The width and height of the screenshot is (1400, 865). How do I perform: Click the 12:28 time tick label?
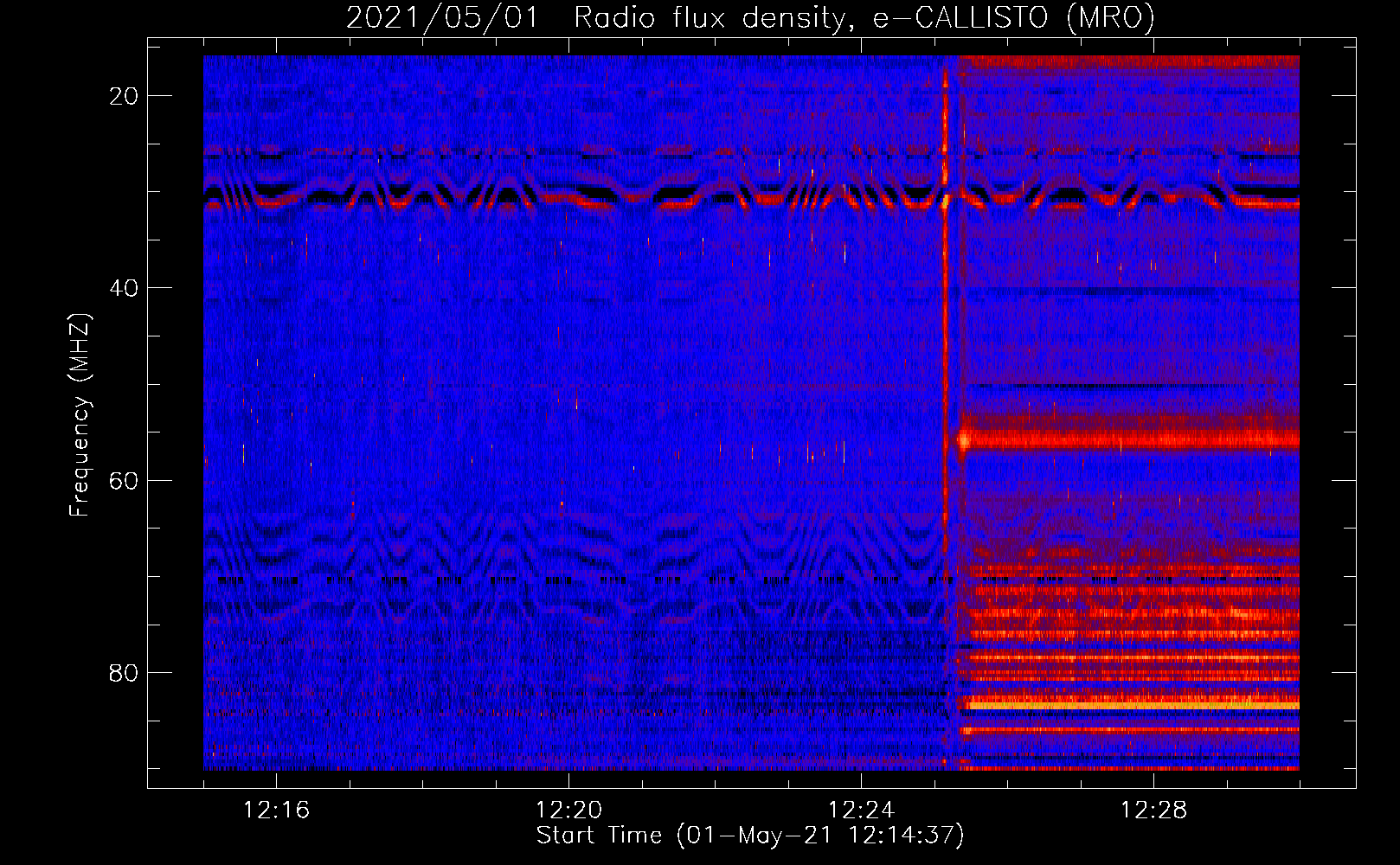[1153, 811]
